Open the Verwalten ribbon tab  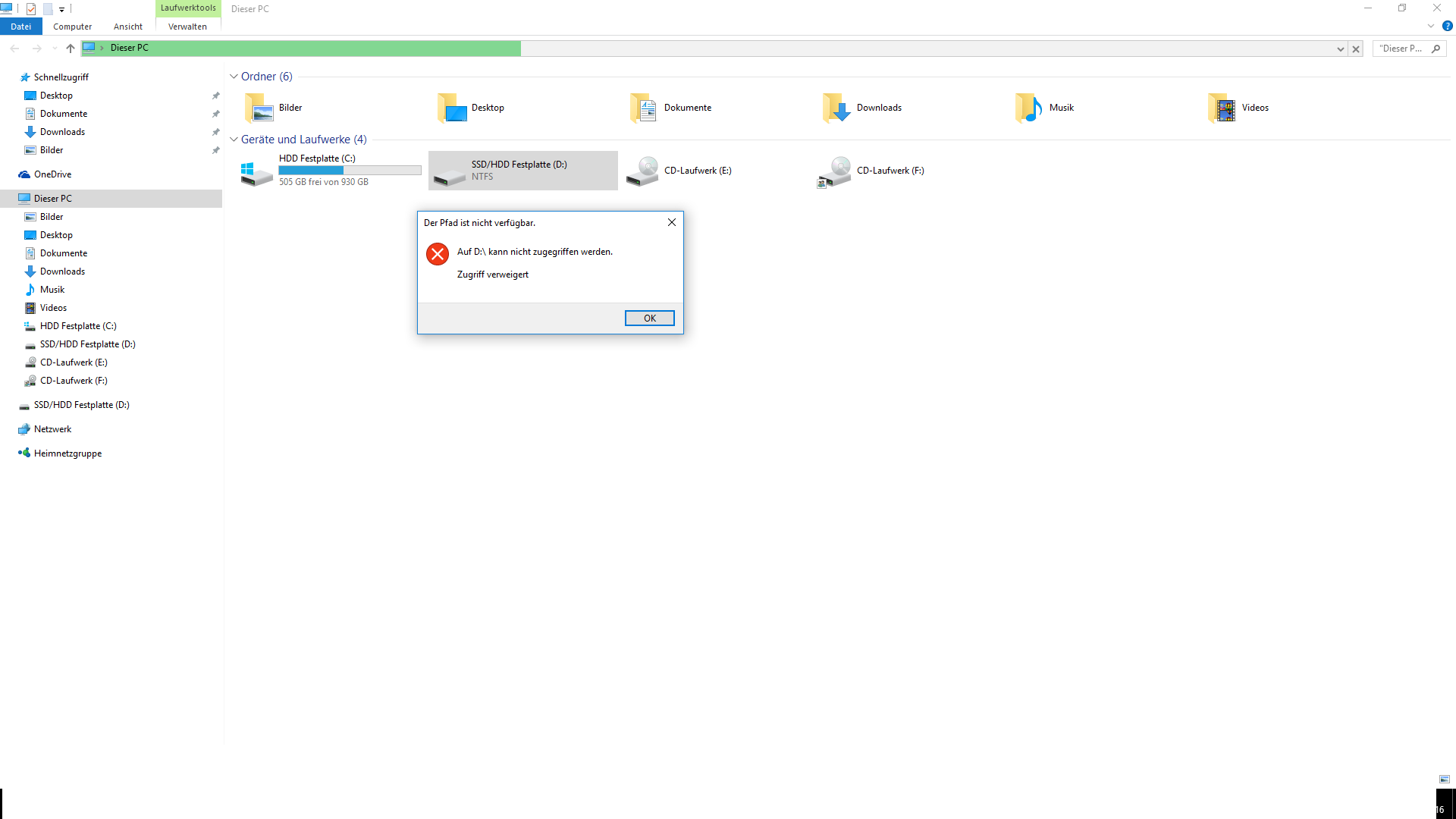pos(187,27)
